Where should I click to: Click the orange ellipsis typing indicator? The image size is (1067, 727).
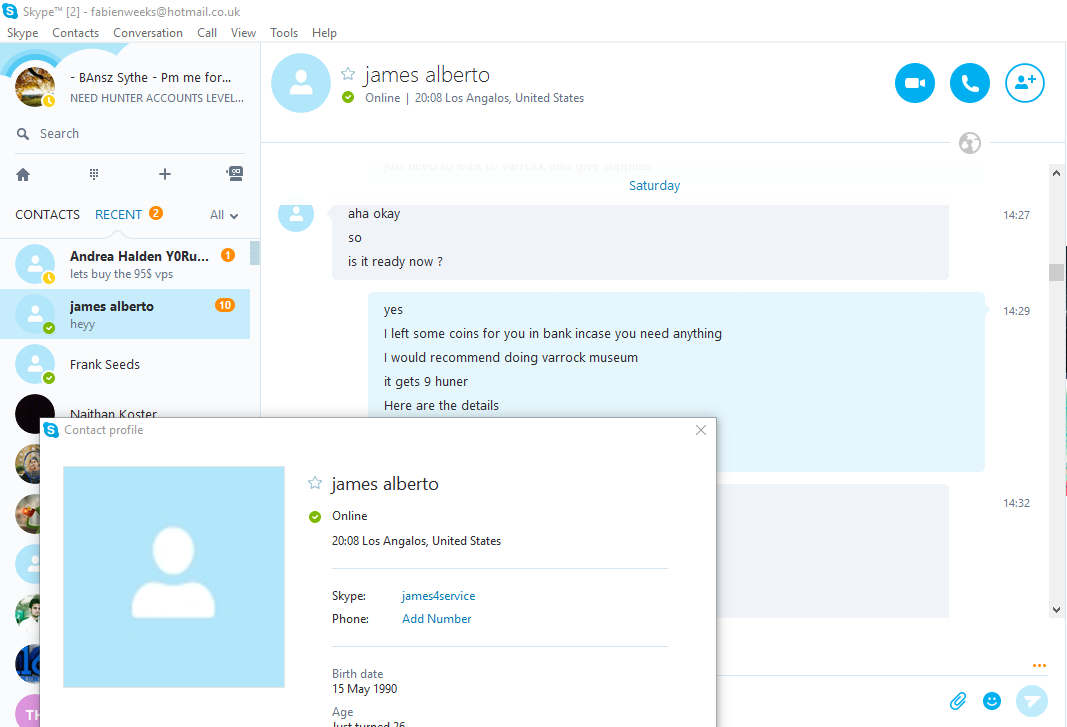coord(1039,665)
